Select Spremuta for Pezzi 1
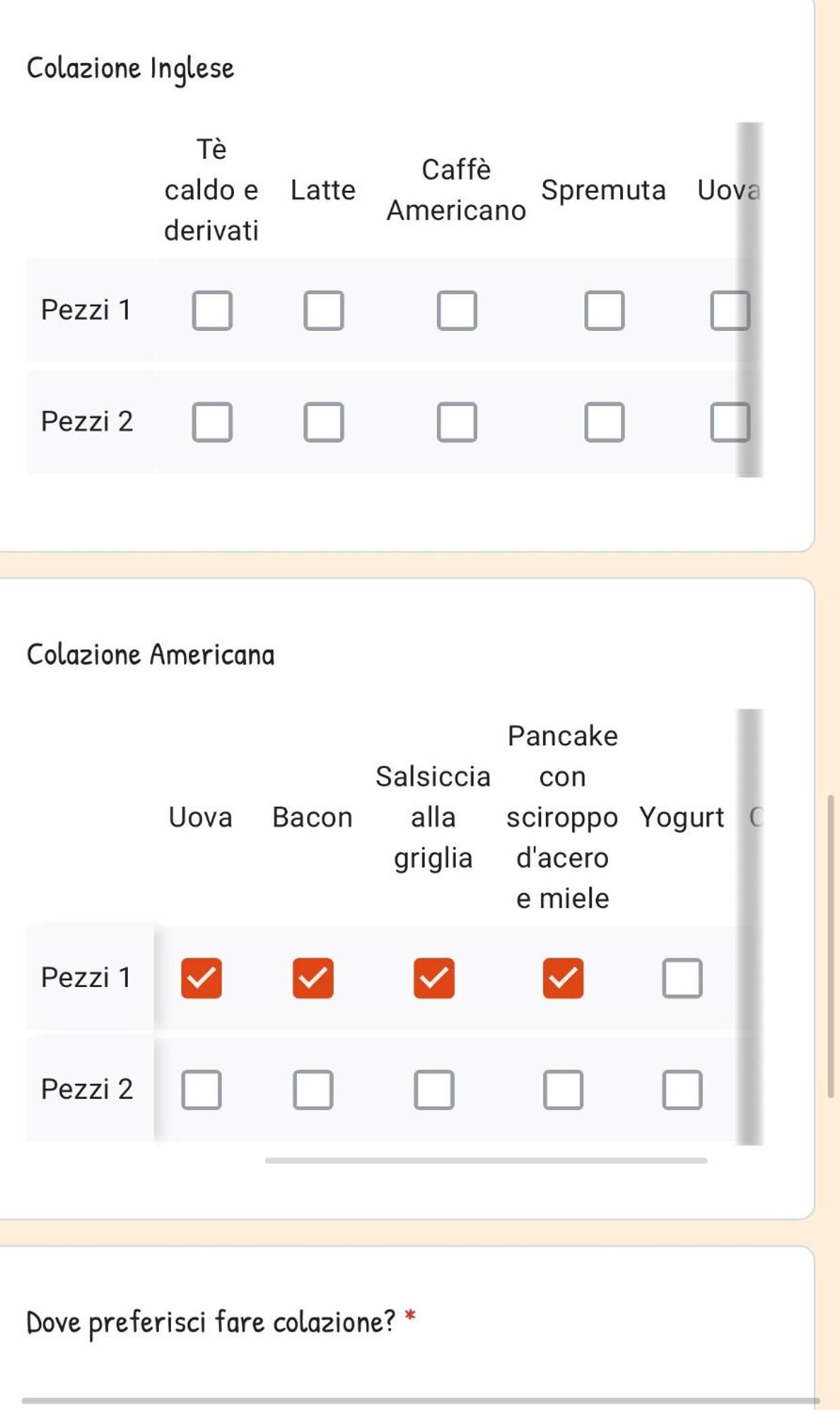The height and width of the screenshot is (1410, 840). [x=605, y=311]
